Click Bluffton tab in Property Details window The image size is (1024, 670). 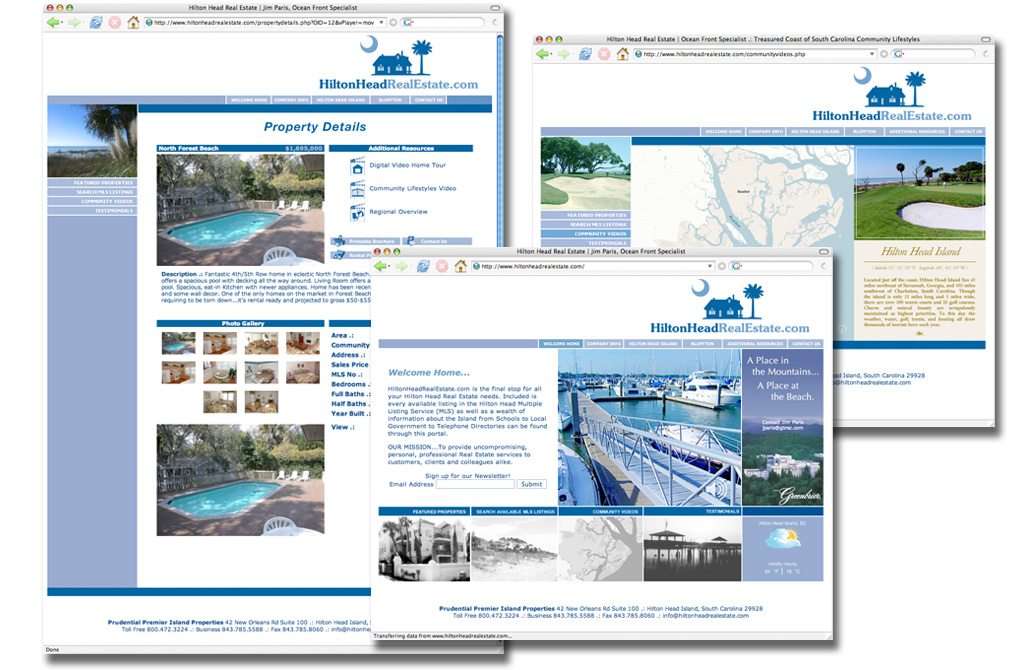(x=390, y=100)
